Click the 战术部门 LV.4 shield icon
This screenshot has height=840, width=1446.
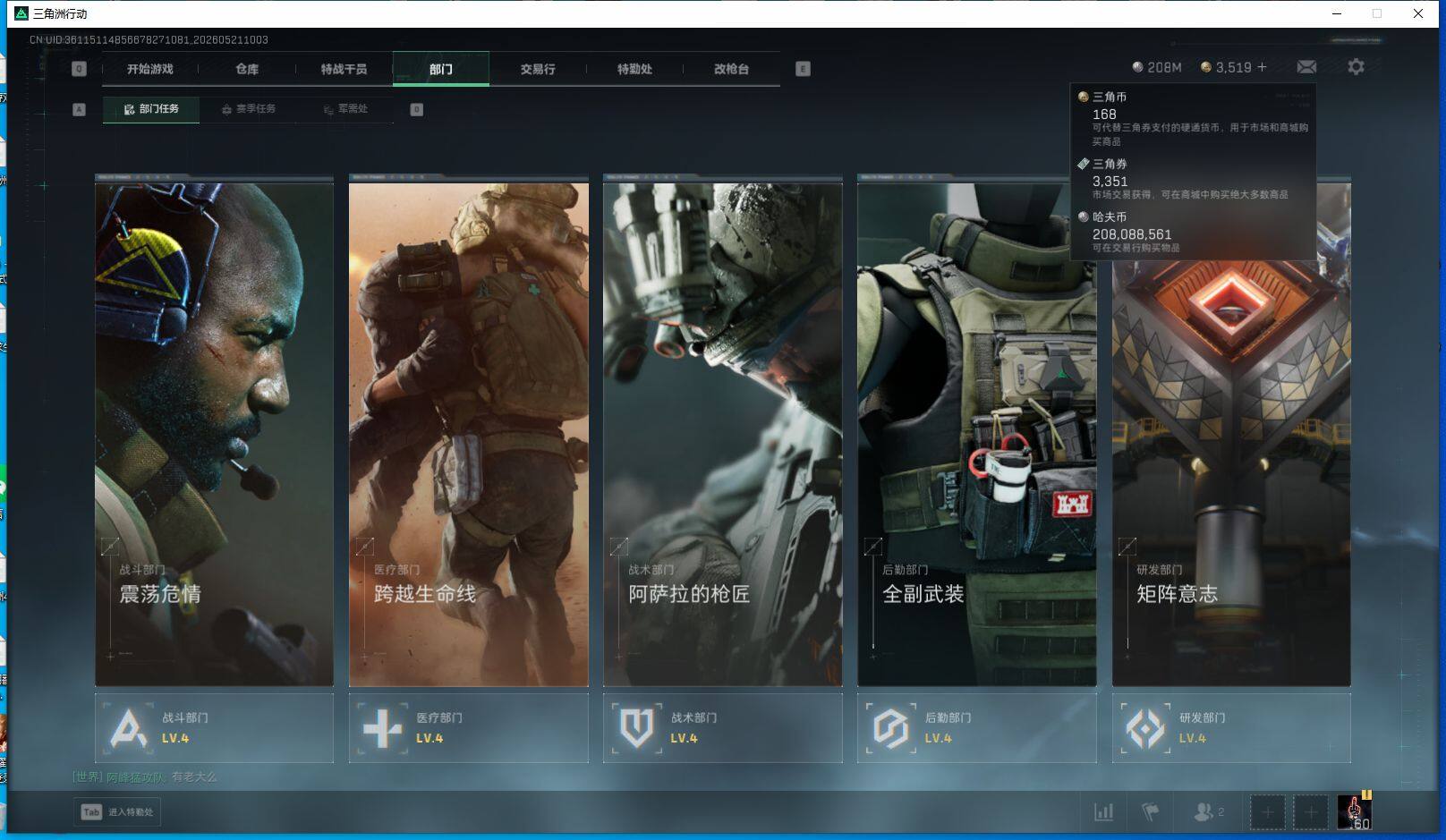[x=636, y=728]
